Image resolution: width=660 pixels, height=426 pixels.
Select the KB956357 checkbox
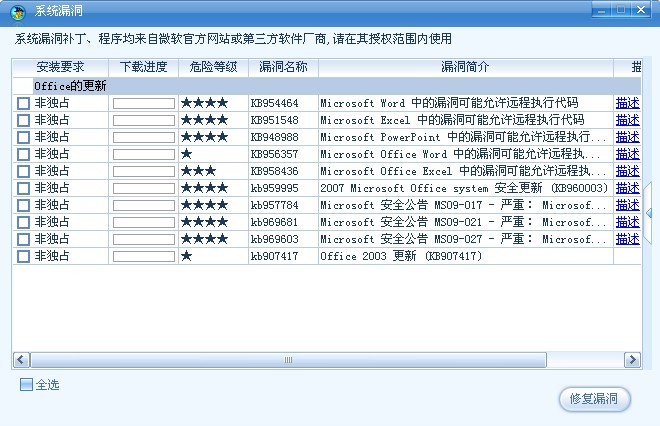[23, 154]
